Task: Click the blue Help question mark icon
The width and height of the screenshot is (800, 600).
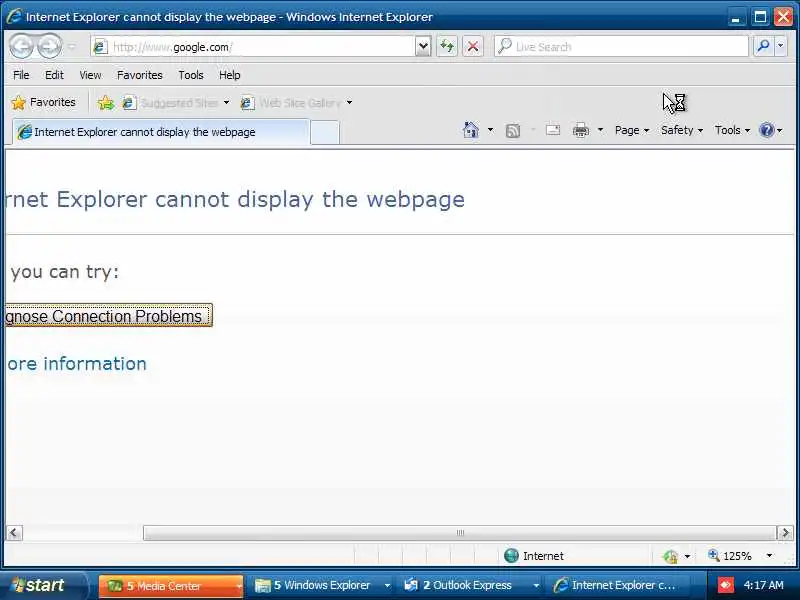Action: pyautogui.click(x=767, y=130)
